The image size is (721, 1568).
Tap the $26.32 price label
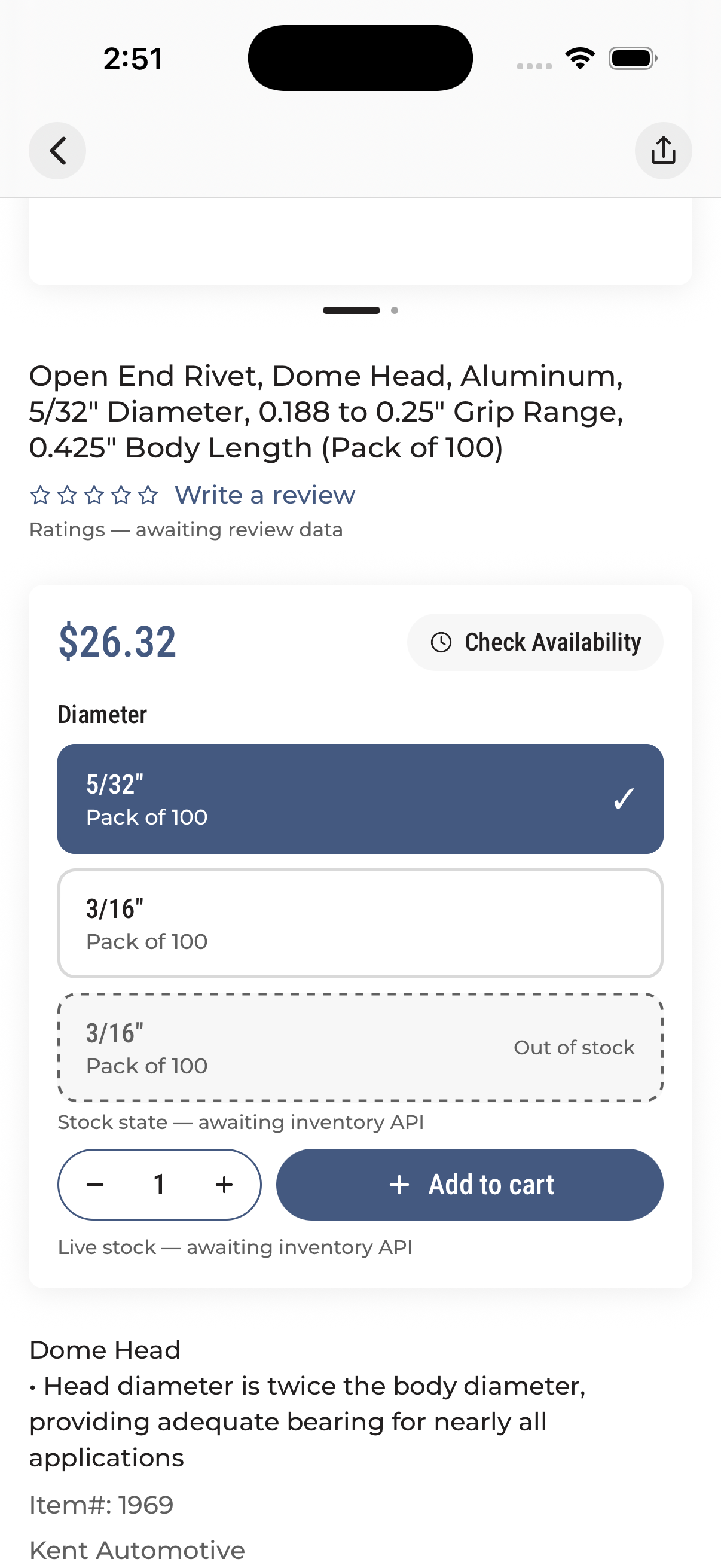[117, 642]
